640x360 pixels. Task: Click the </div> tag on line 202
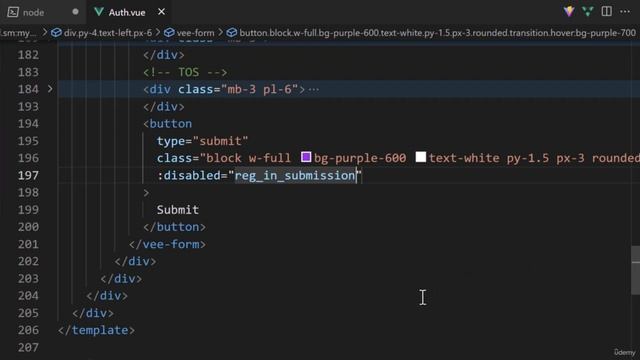coord(135,261)
